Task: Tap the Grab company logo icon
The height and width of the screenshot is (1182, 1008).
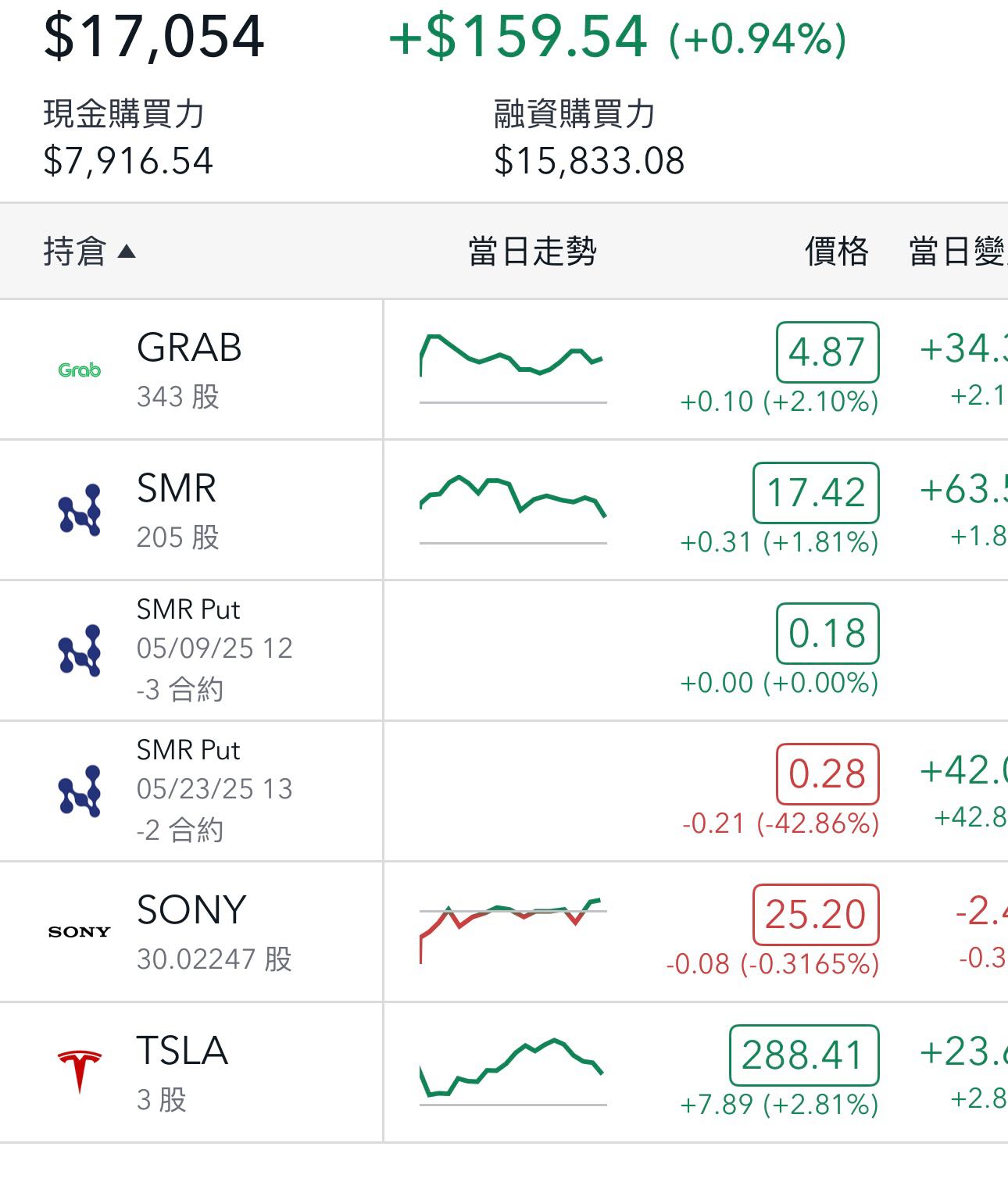Action: point(80,370)
